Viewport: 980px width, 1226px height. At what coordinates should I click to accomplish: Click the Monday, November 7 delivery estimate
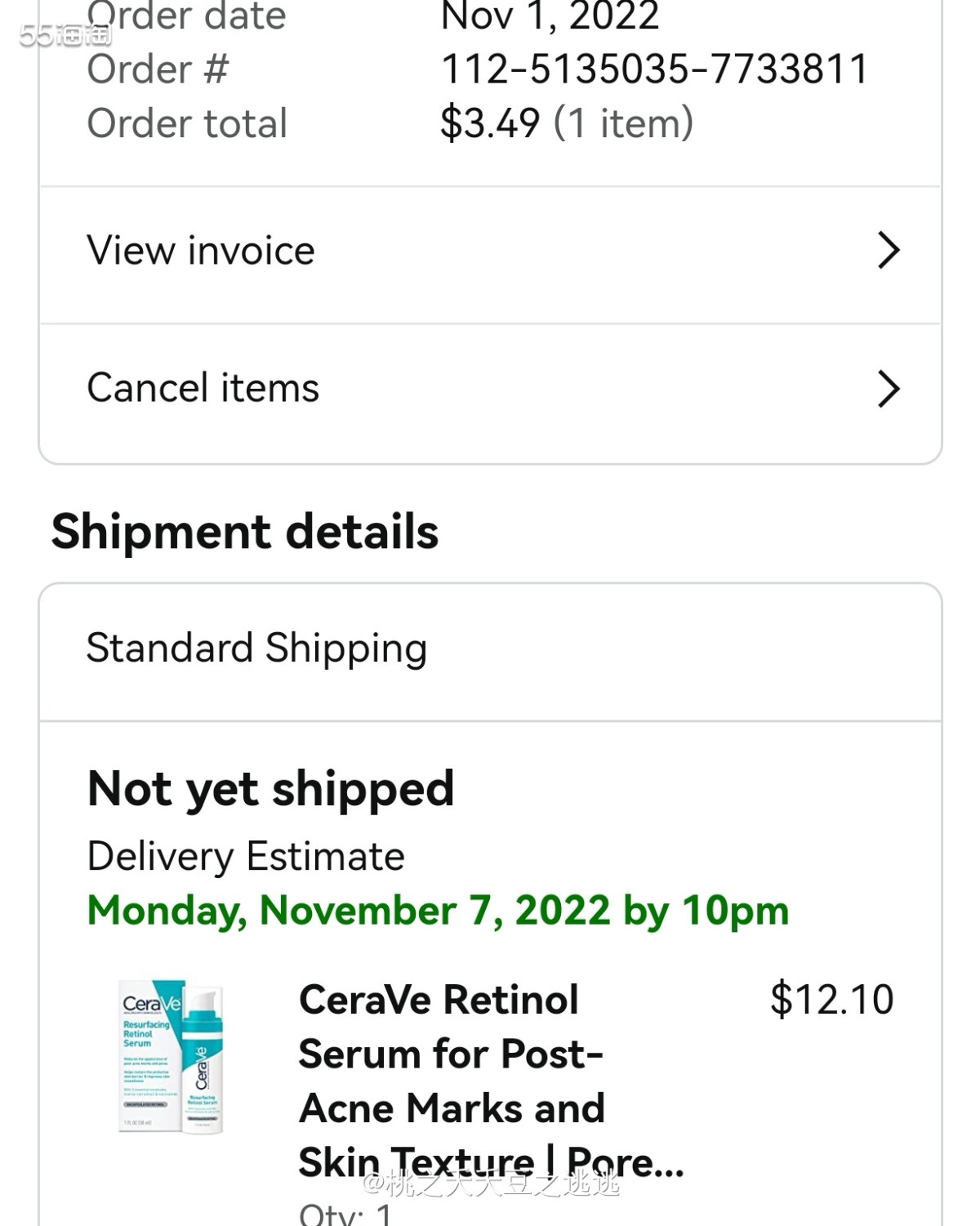click(x=438, y=911)
